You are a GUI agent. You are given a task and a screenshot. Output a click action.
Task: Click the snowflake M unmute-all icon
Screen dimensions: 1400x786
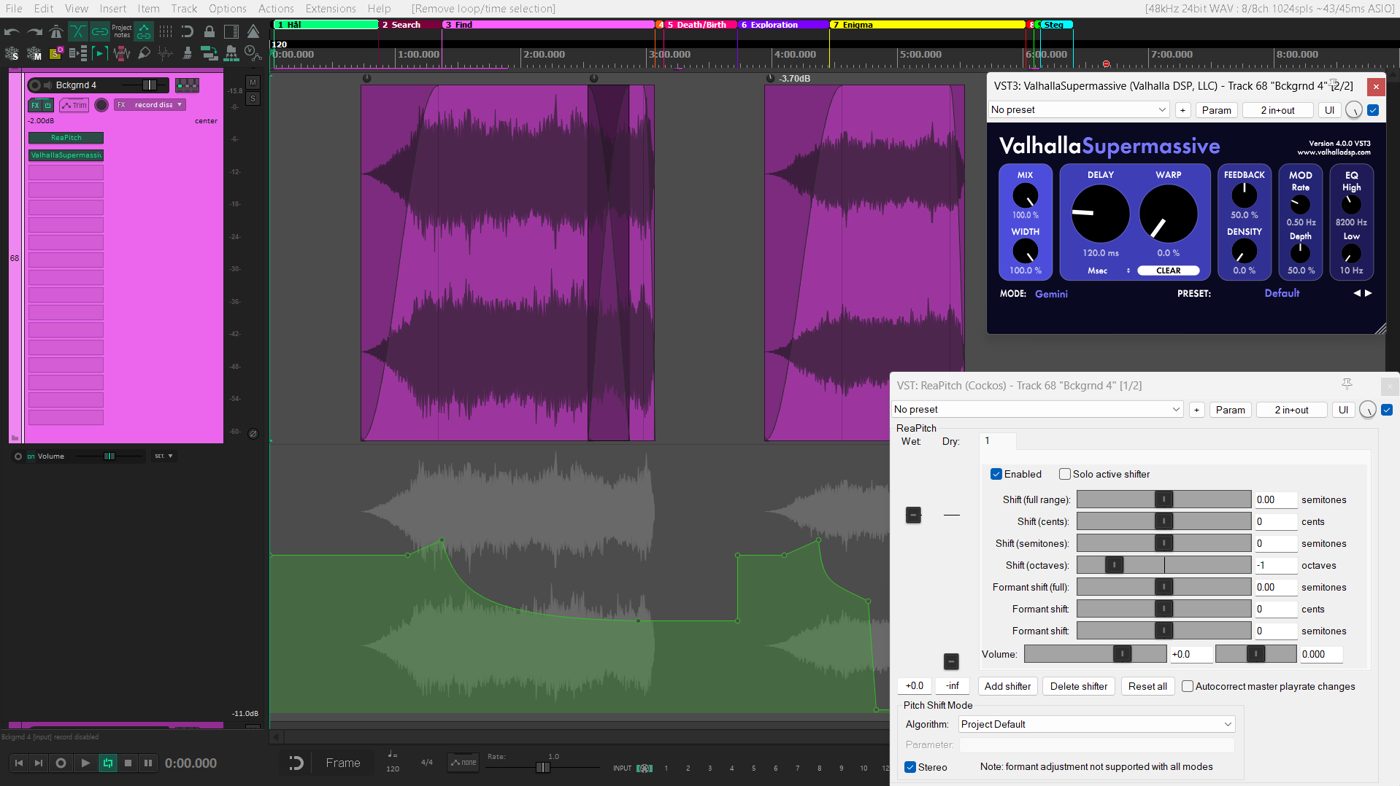coord(34,53)
